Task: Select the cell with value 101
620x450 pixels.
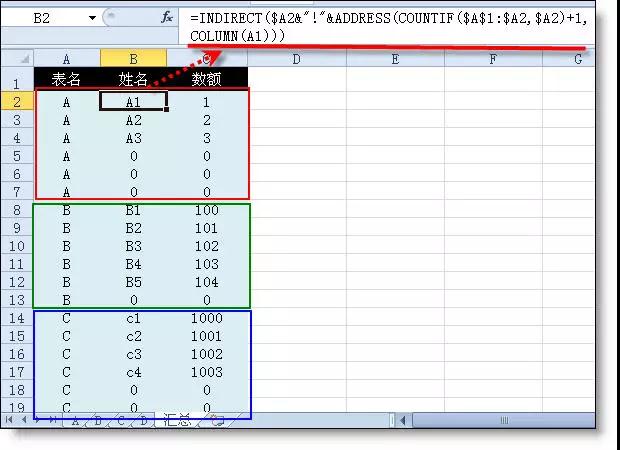Action: [206, 228]
